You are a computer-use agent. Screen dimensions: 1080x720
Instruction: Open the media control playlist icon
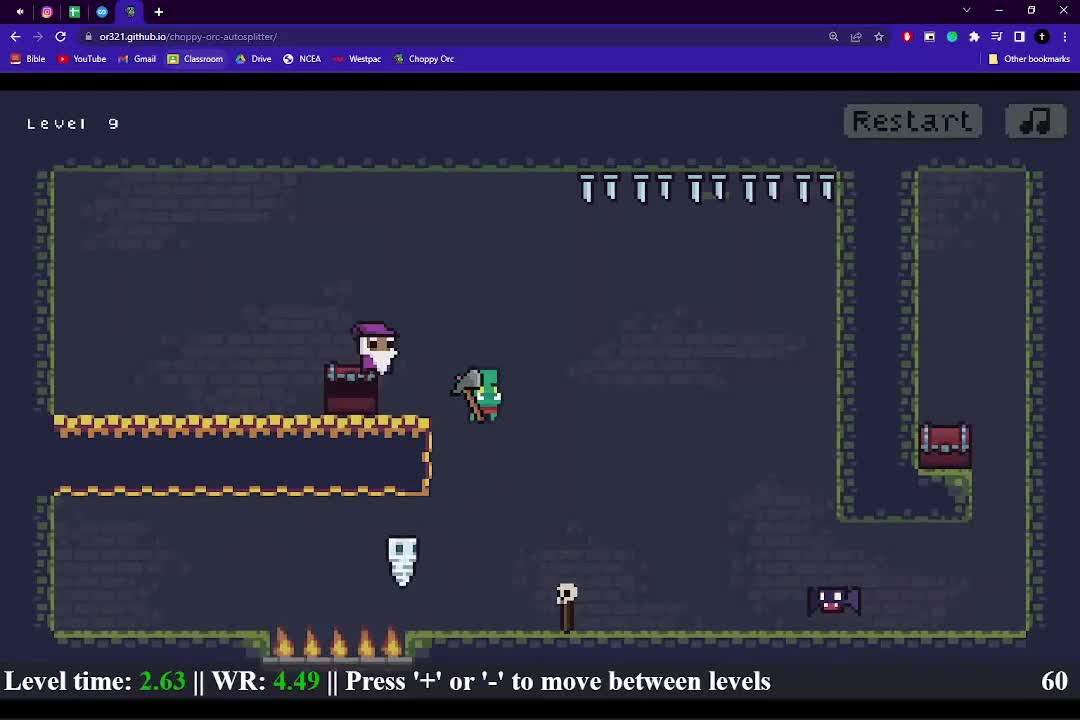[x=996, y=37]
